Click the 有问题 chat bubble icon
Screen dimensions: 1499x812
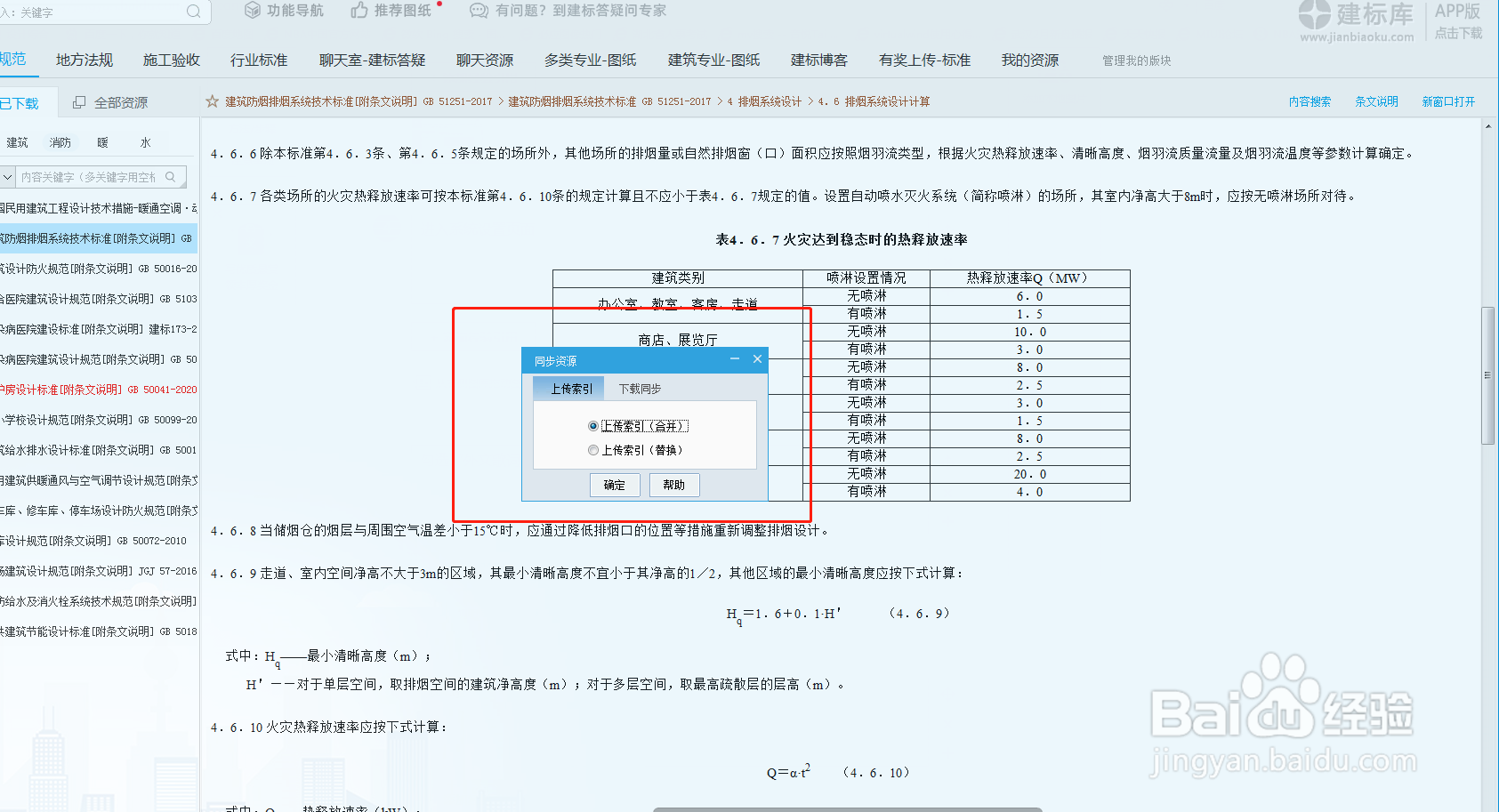478,11
